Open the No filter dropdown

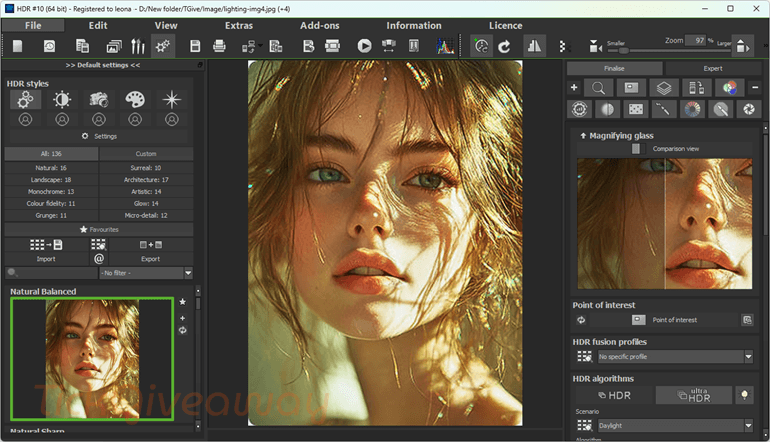coord(146,273)
